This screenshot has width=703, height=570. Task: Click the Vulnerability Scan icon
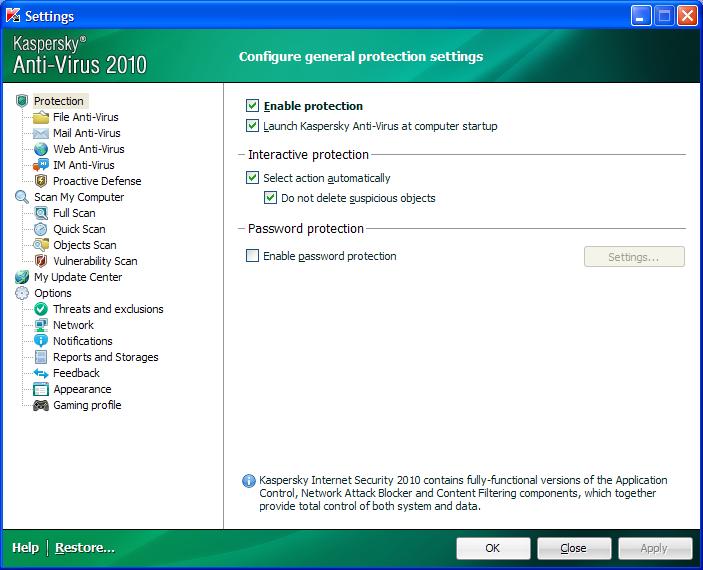[x=41, y=261]
